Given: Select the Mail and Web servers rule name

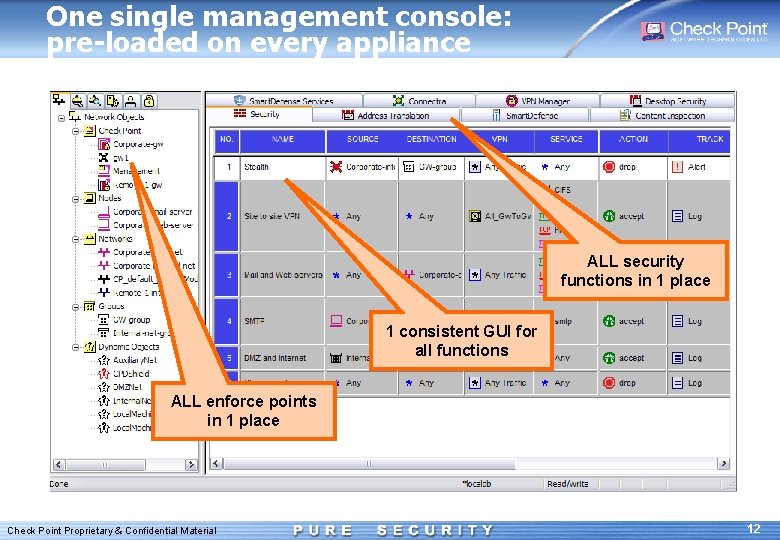Looking at the screenshot, I should tap(283, 275).
